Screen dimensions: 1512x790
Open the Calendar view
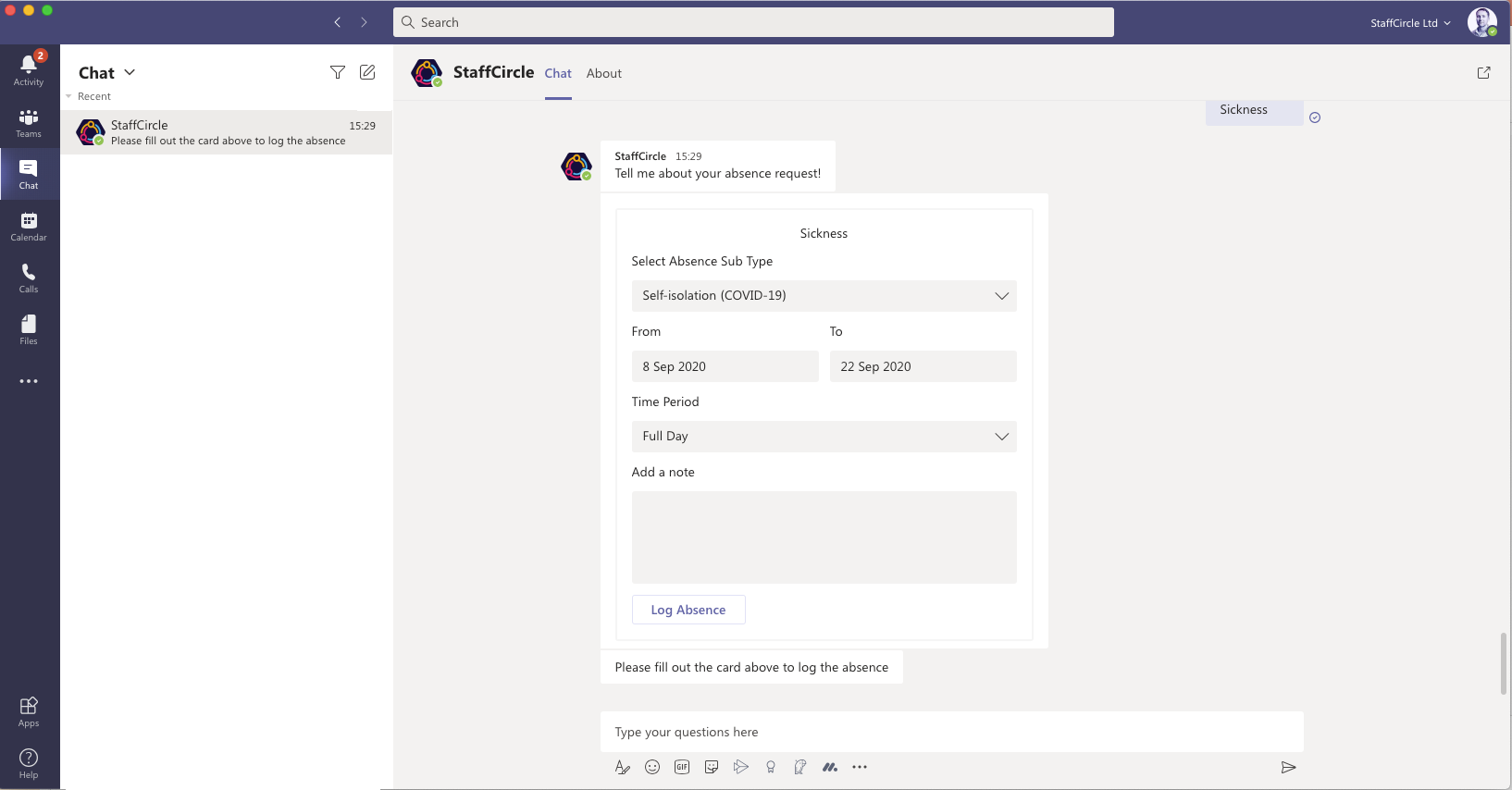point(29,226)
